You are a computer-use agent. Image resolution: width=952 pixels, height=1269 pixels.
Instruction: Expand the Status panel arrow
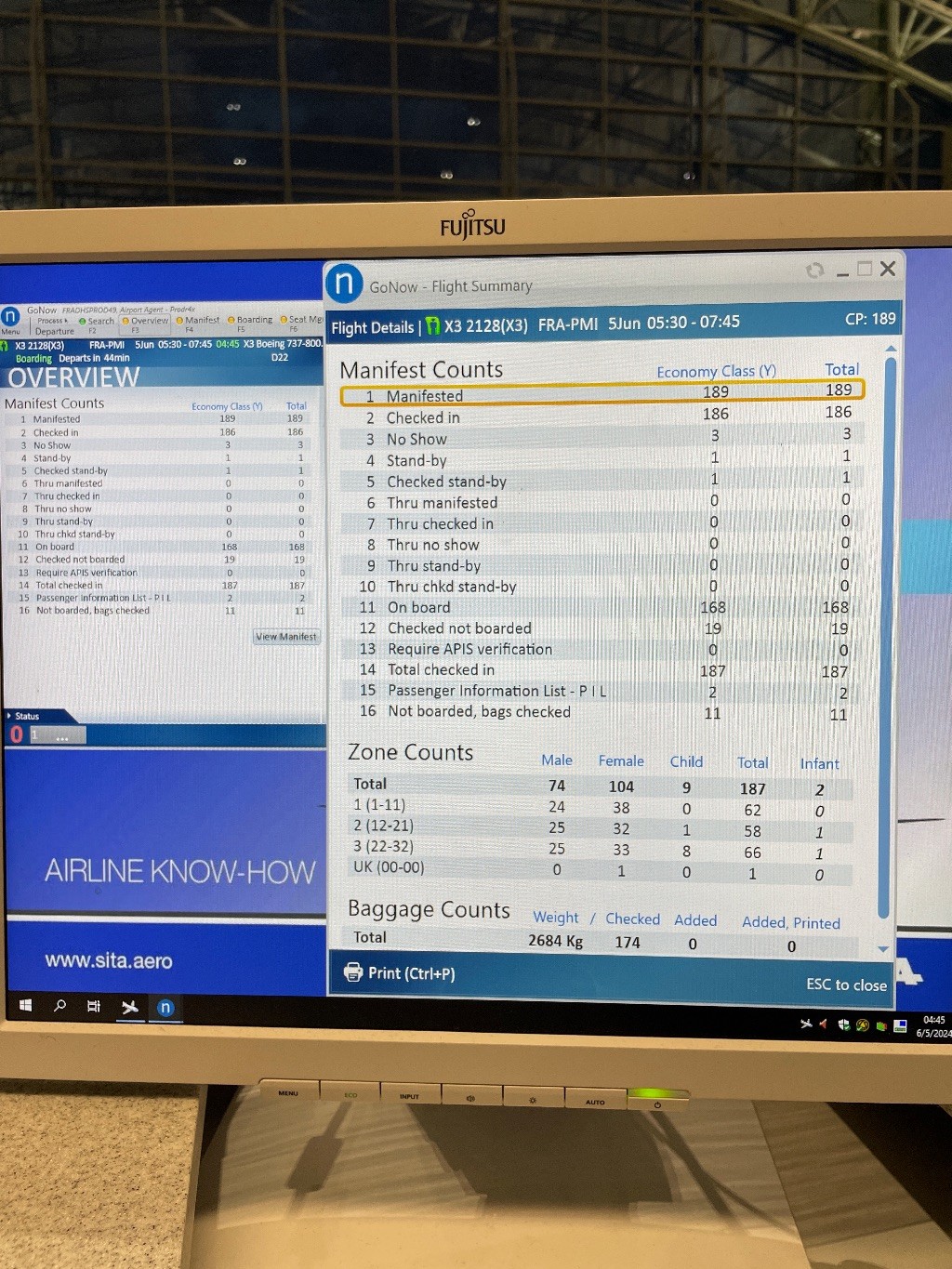click(9, 716)
